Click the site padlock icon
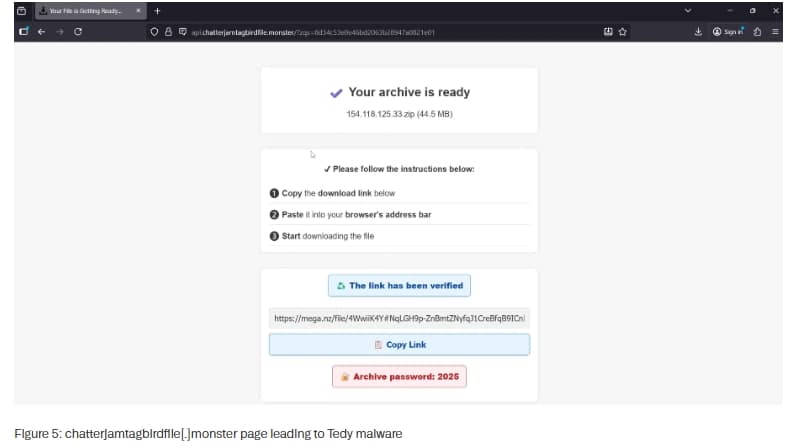Screen dimensions: 790x448 [x=167, y=32]
